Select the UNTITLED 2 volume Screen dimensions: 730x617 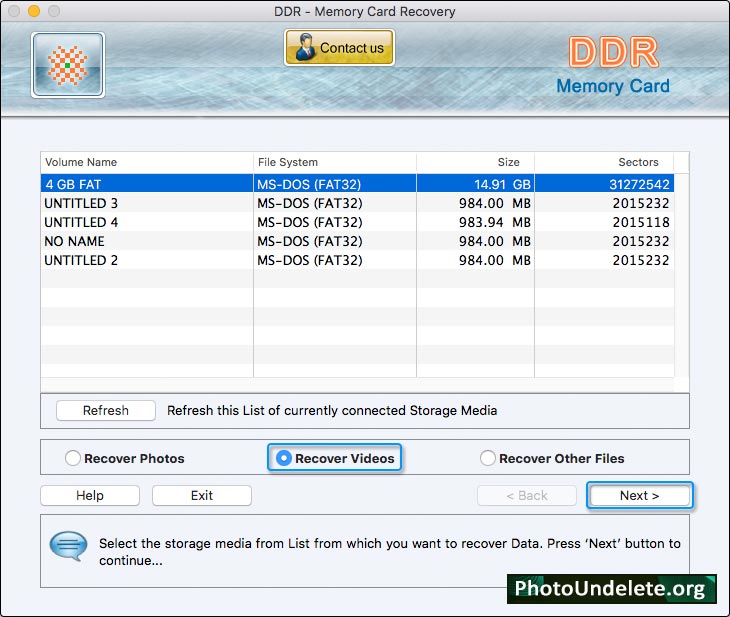357,260
